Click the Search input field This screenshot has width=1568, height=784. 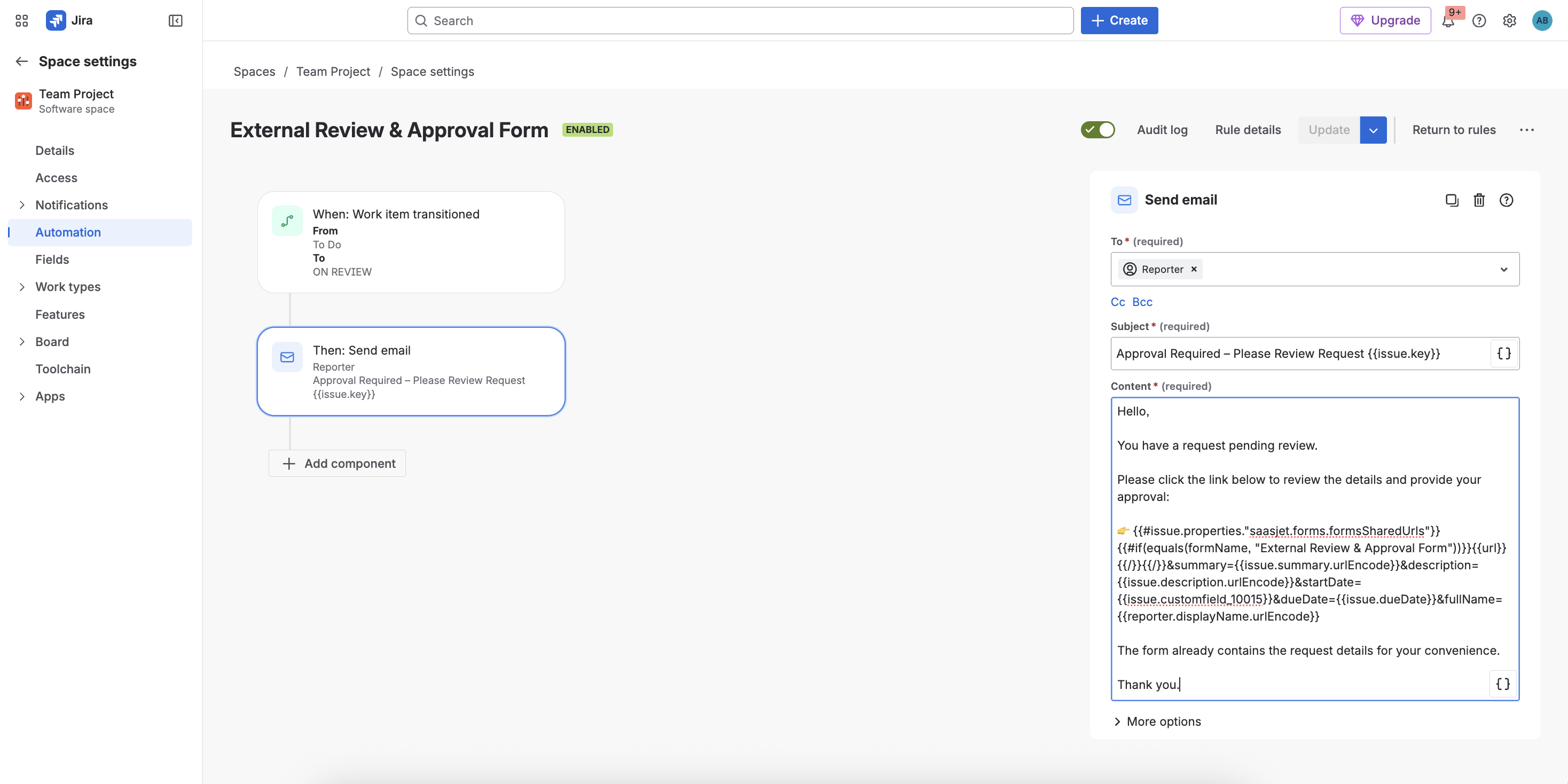pos(740,21)
